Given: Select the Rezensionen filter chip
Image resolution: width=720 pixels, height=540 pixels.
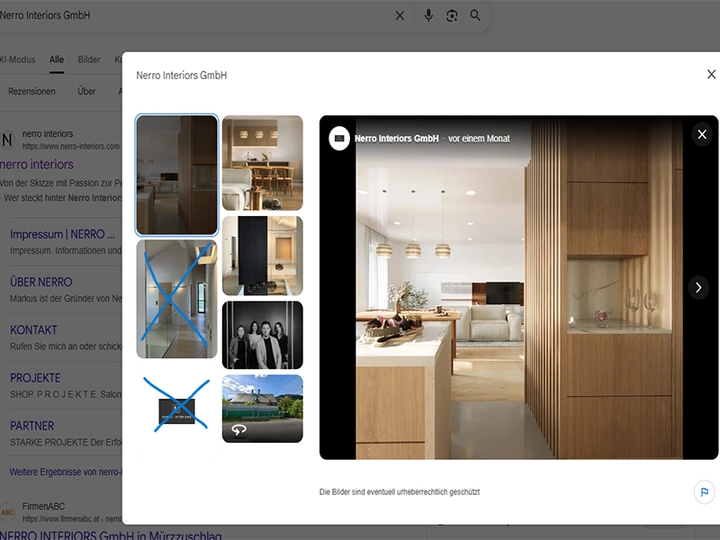Looking at the screenshot, I should click(x=32, y=91).
